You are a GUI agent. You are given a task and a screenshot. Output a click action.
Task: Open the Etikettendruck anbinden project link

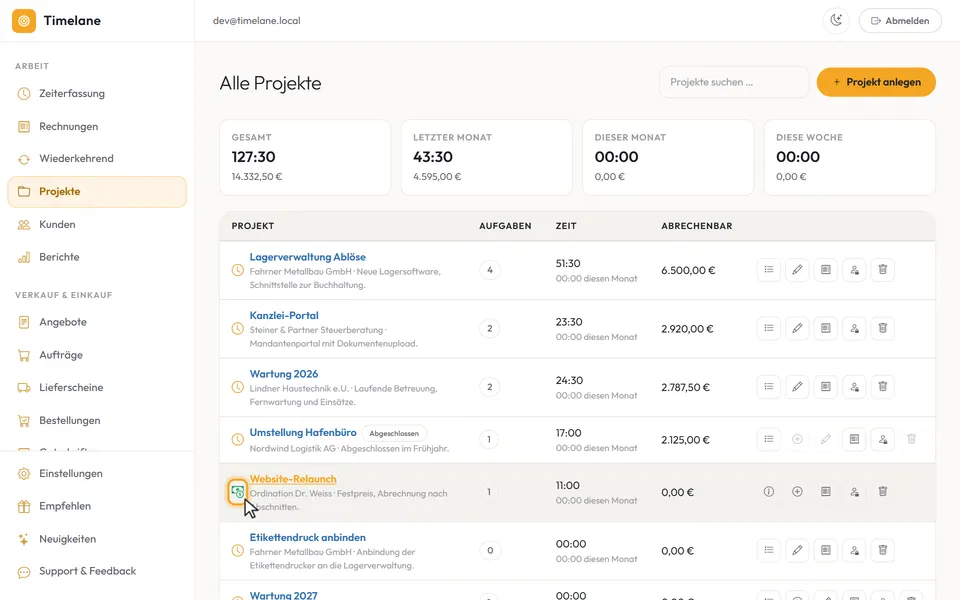click(307, 538)
